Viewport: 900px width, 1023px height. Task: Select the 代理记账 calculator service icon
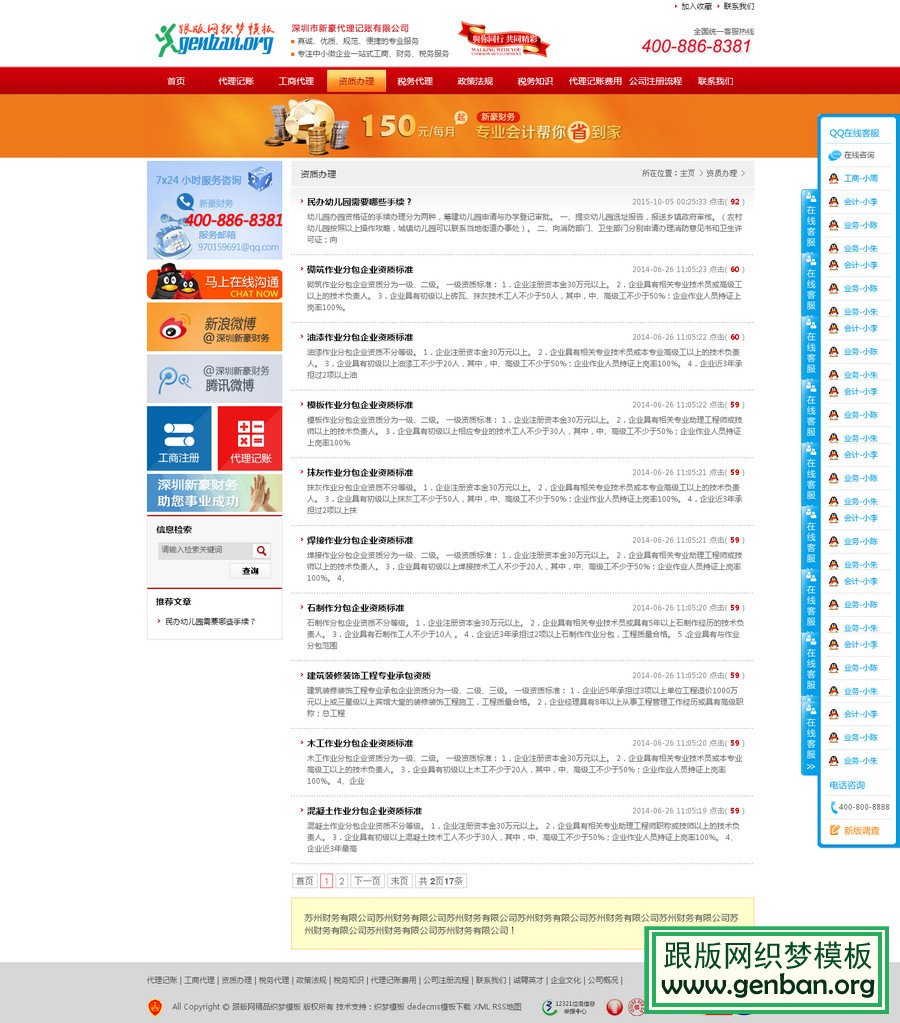tap(249, 437)
